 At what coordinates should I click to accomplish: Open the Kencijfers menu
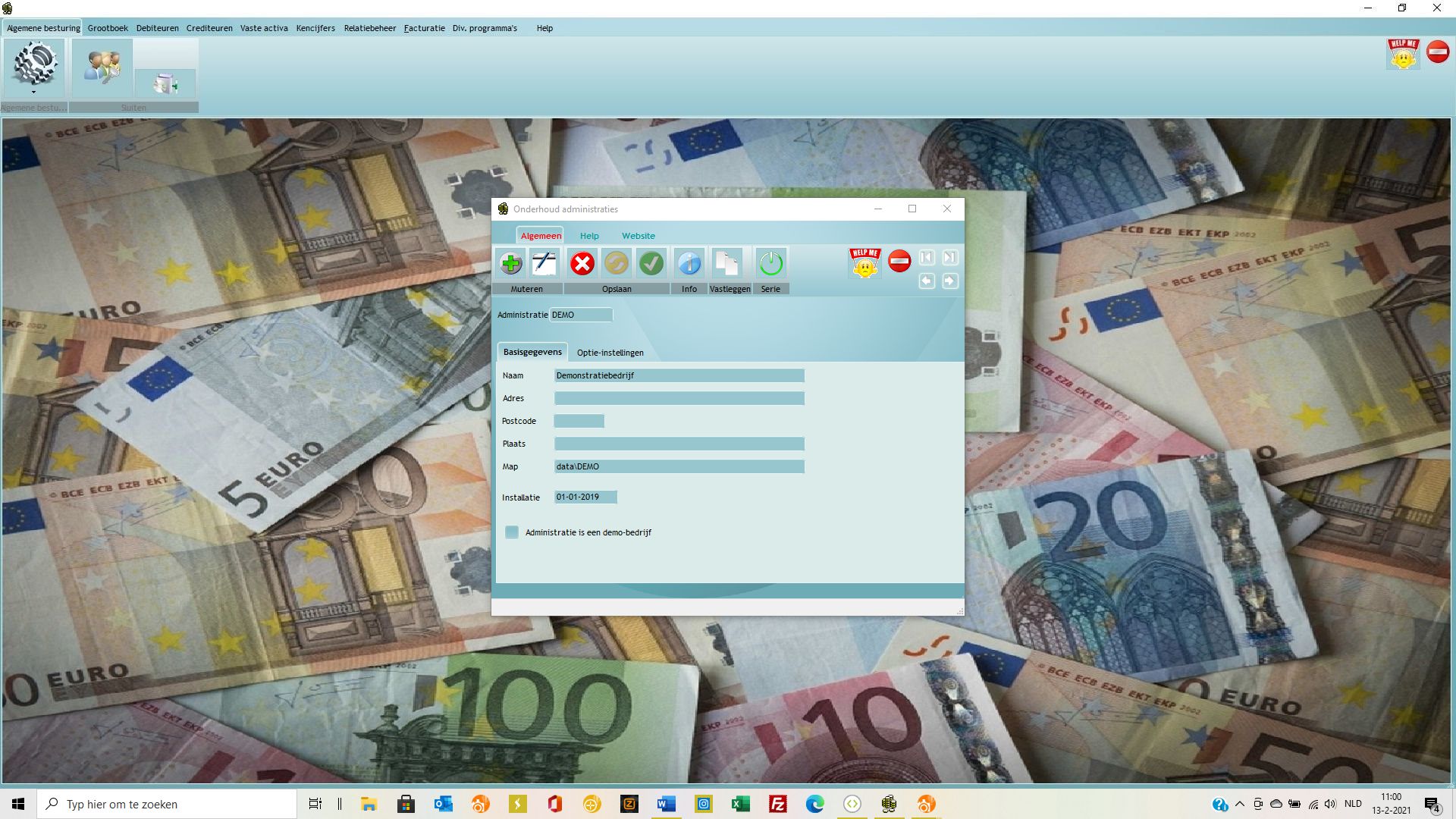pyautogui.click(x=315, y=28)
